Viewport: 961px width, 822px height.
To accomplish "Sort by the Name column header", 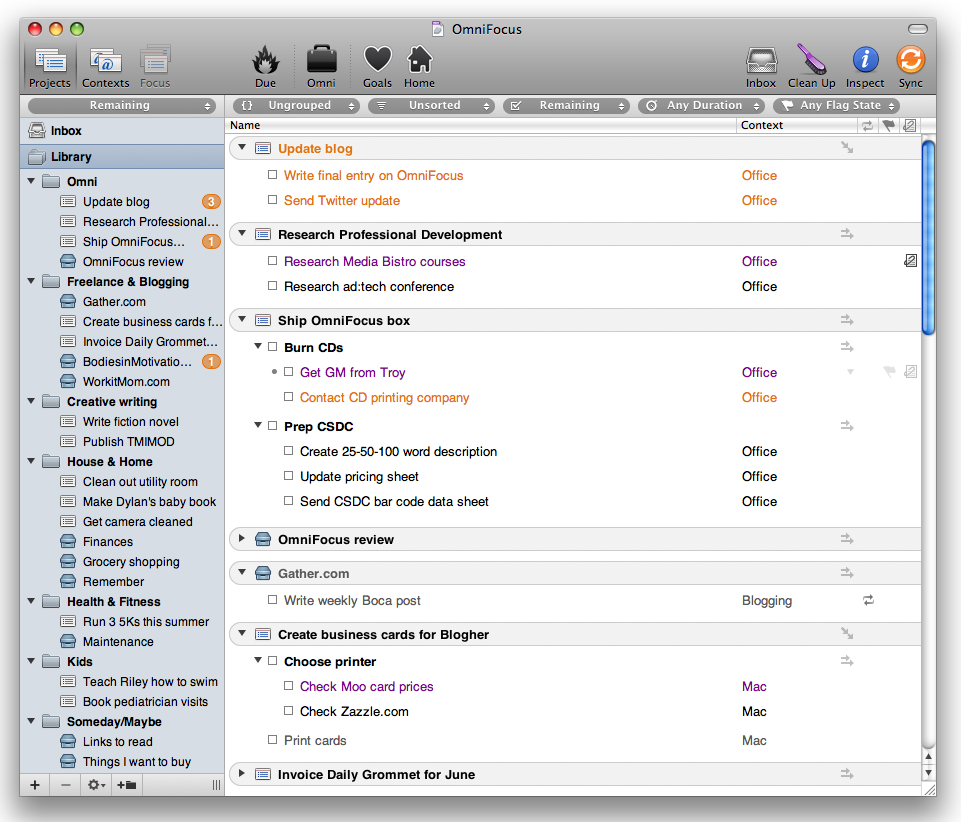I will [481, 125].
